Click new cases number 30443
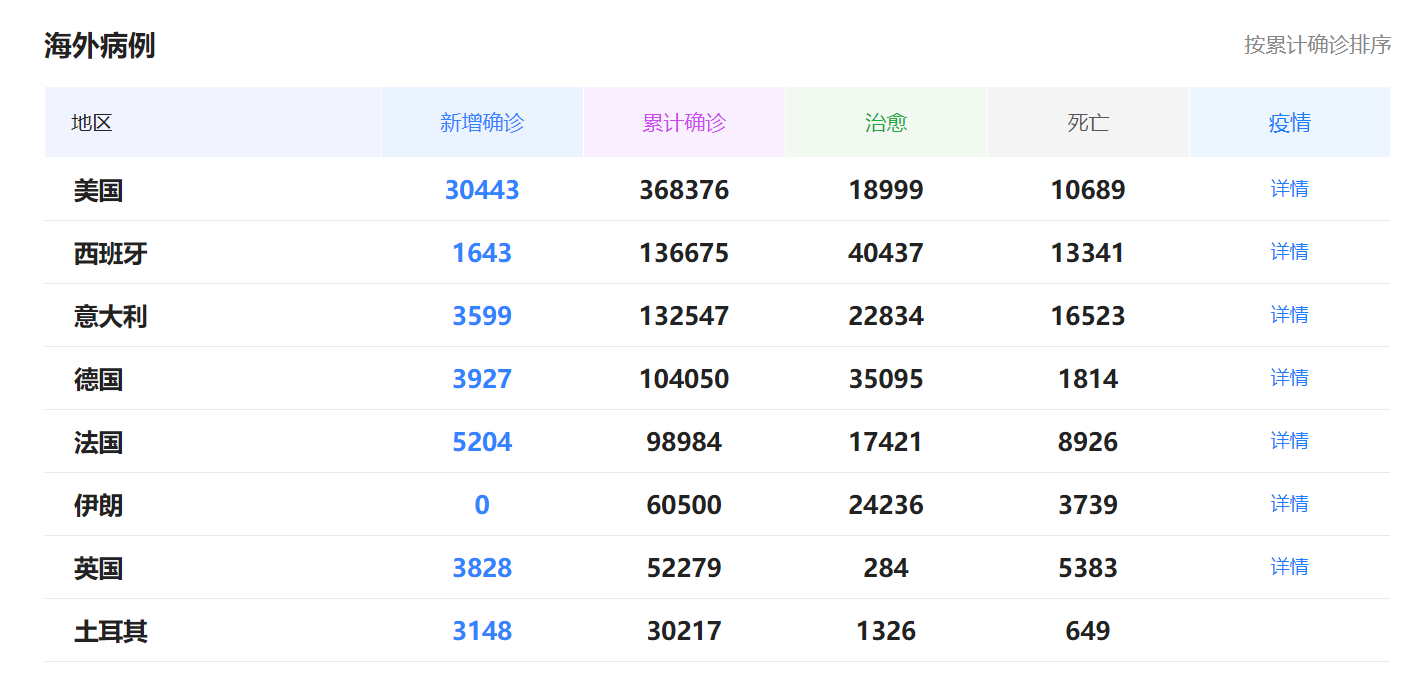Image resolution: width=1406 pixels, height=680 pixels. point(482,190)
